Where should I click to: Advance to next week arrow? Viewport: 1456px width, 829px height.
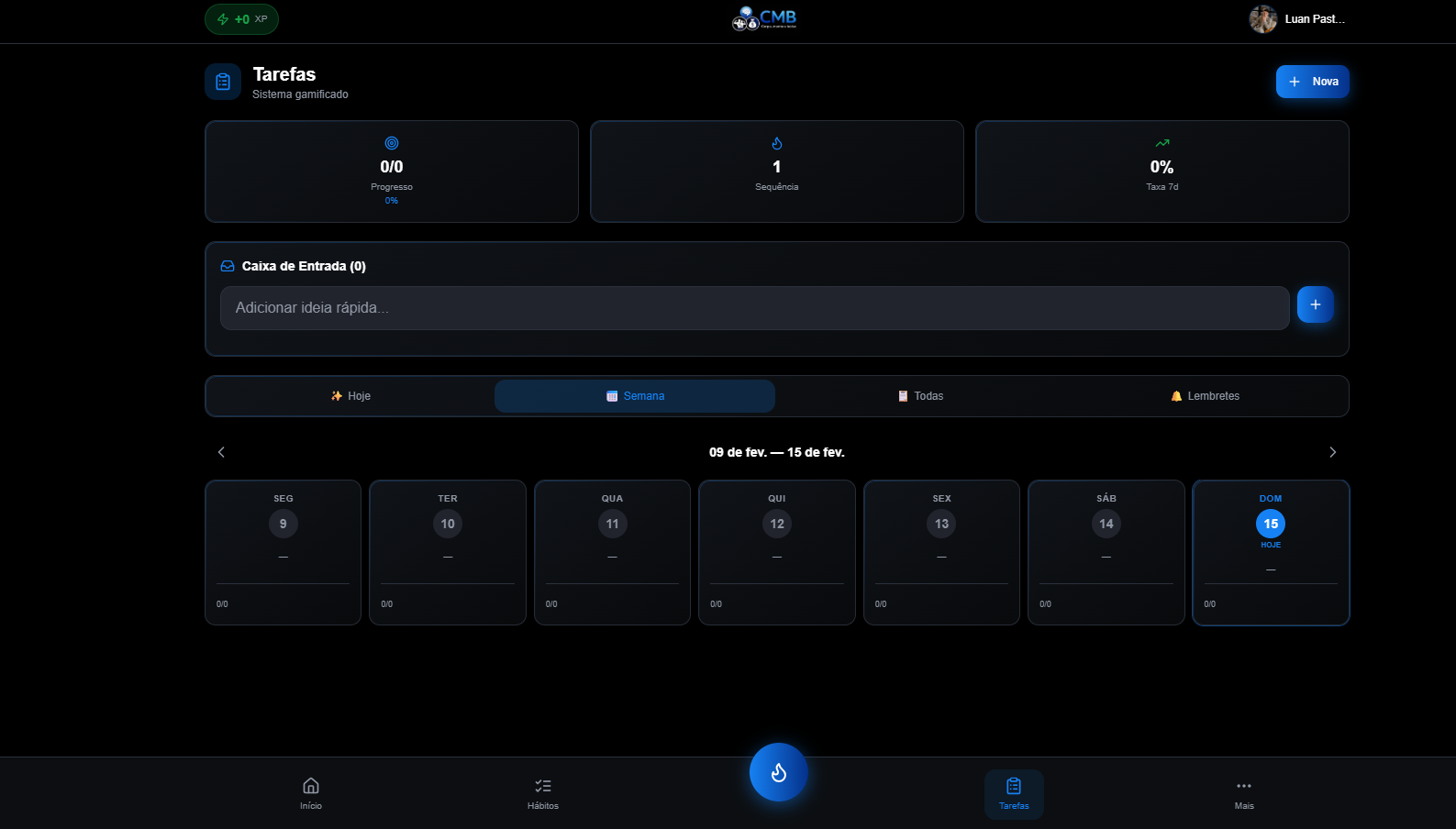1332,452
